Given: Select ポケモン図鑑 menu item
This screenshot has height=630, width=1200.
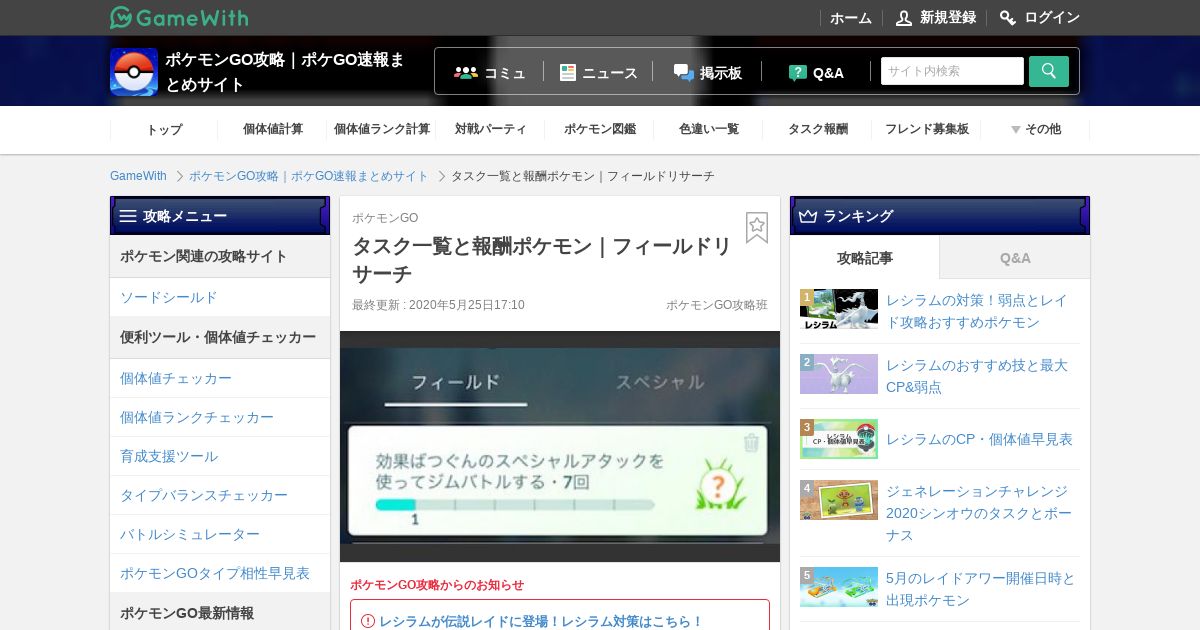Looking at the screenshot, I should click(600, 129).
